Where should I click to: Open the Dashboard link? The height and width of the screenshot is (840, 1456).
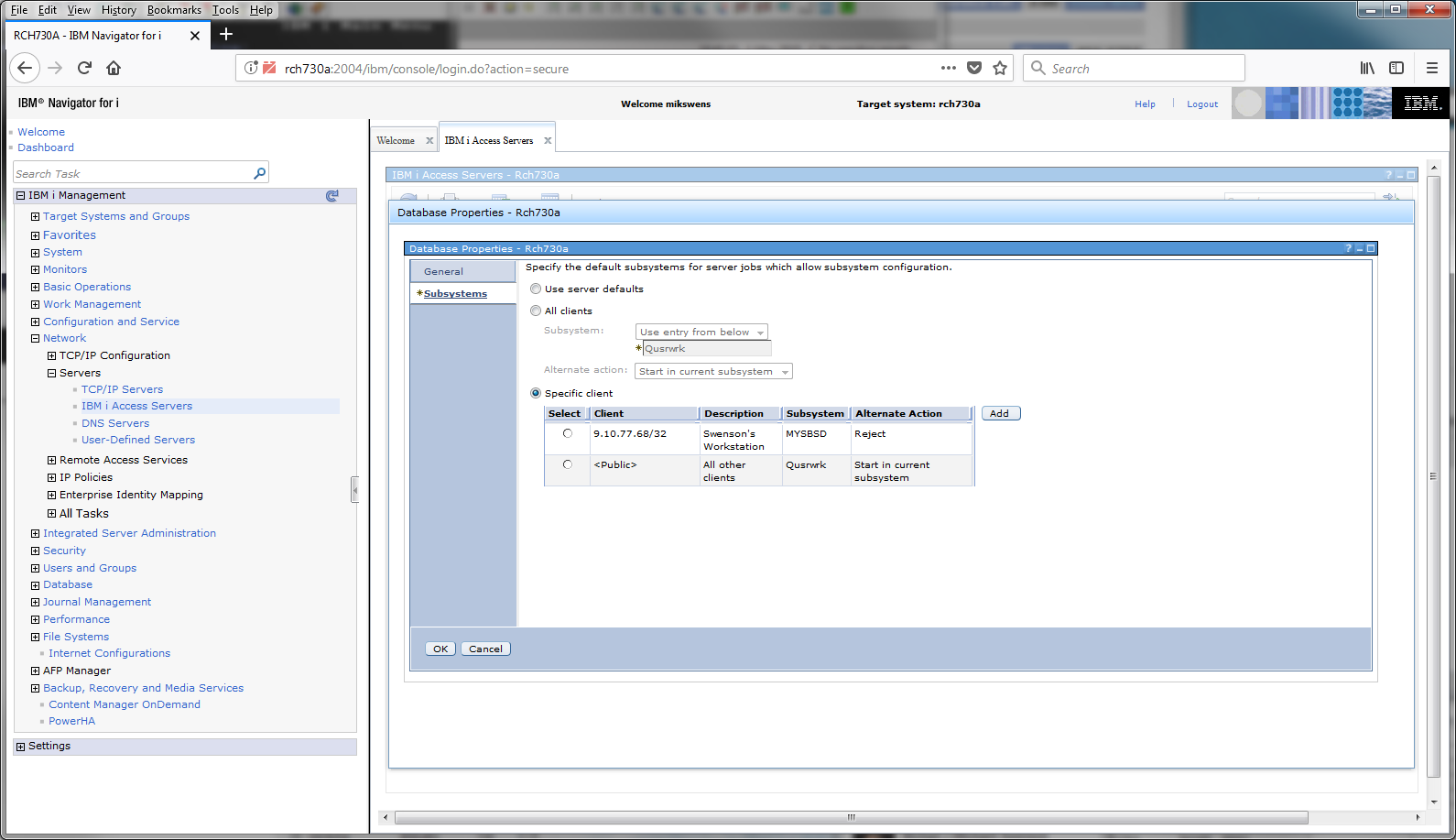46,147
